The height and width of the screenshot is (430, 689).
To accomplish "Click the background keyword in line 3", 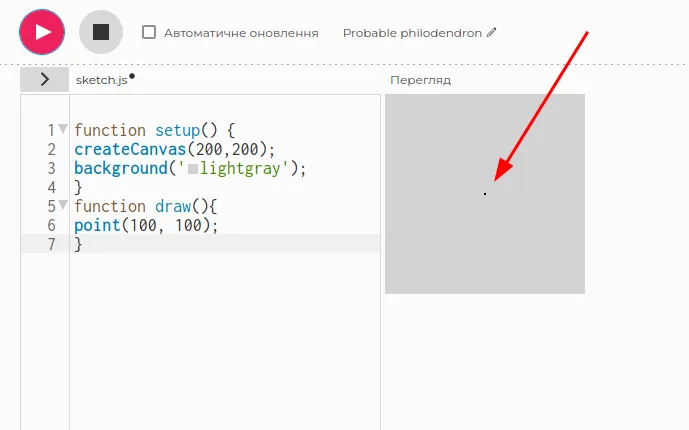I will pos(120,168).
